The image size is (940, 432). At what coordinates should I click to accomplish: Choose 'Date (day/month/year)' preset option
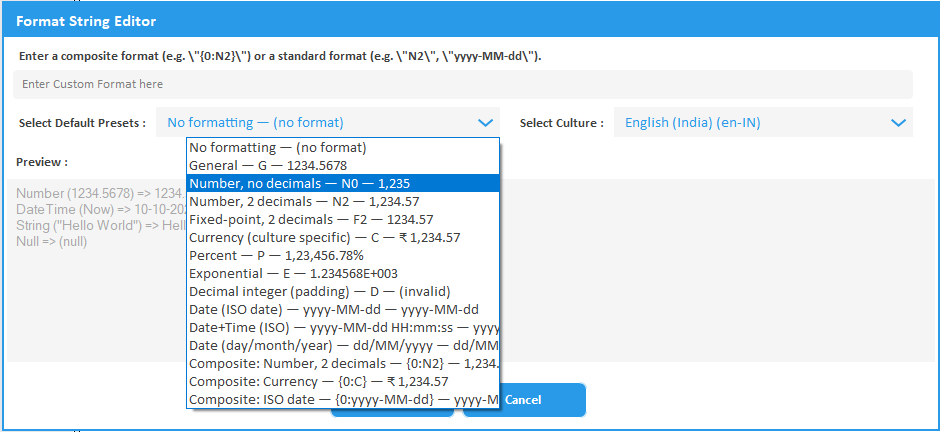tap(342, 345)
